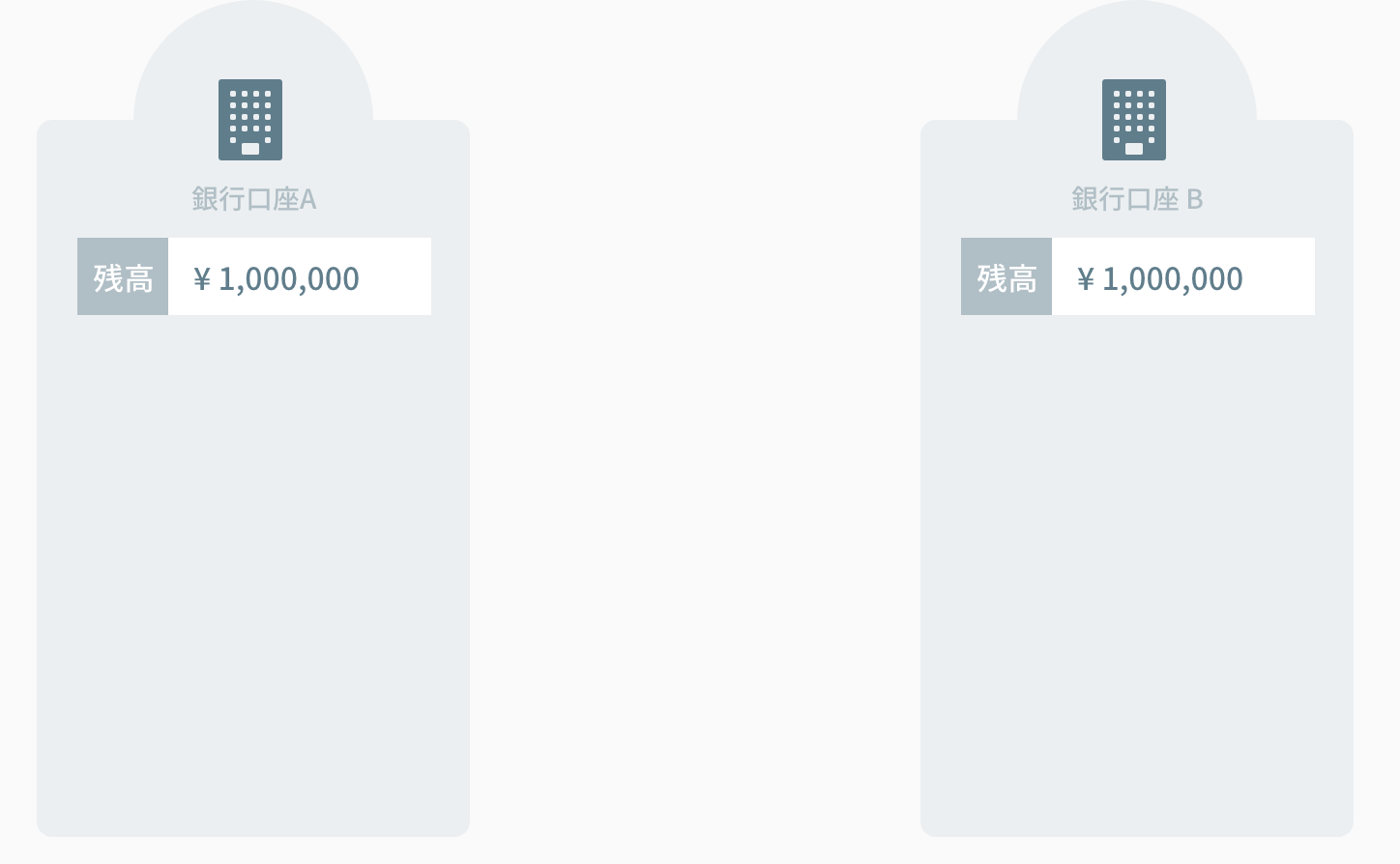This screenshot has width=1400, height=864.
Task: Click the 1,000,000 amount in account A
Action: tap(289, 279)
